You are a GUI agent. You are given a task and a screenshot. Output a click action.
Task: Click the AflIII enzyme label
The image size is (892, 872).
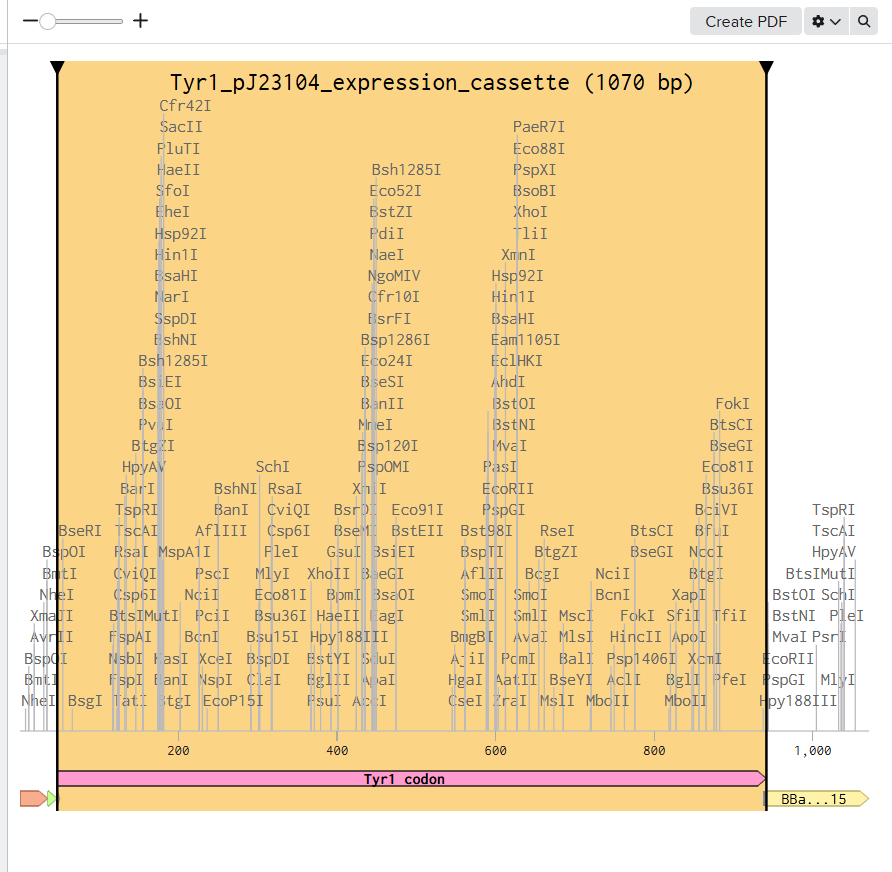(221, 531)
